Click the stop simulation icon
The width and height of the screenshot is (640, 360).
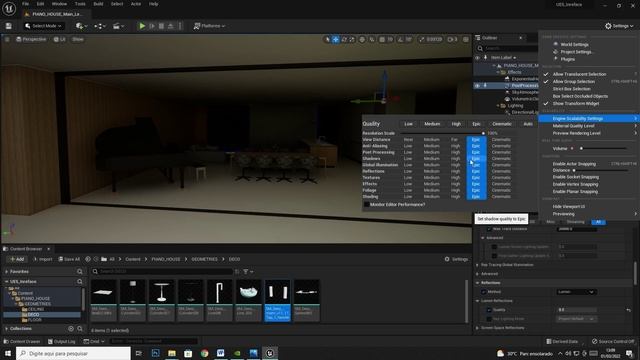pyautogui.click(x=161, y=26)
